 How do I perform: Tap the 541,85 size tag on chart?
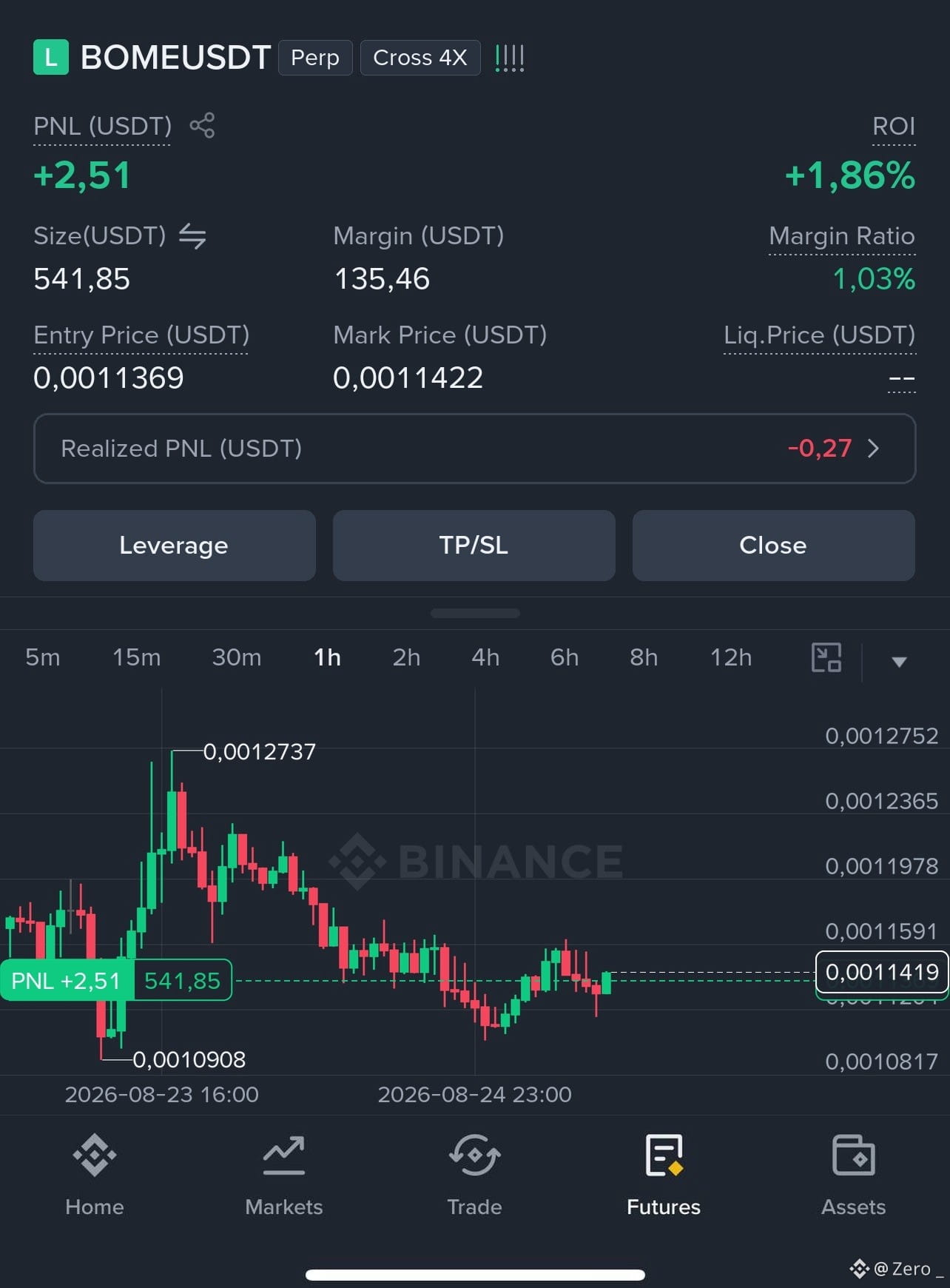(183, 980)
